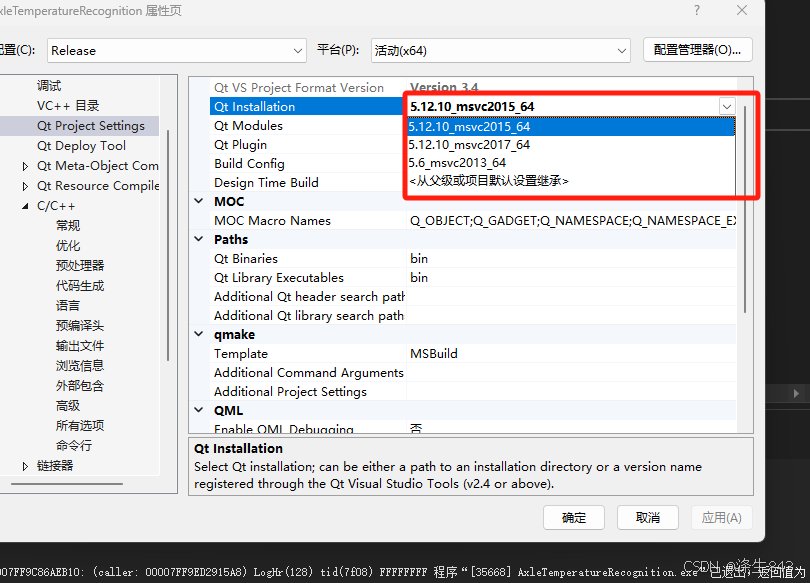Select Qt Deploy Tool tree item
Screen dimensions: 810x583
click(82, 146)
